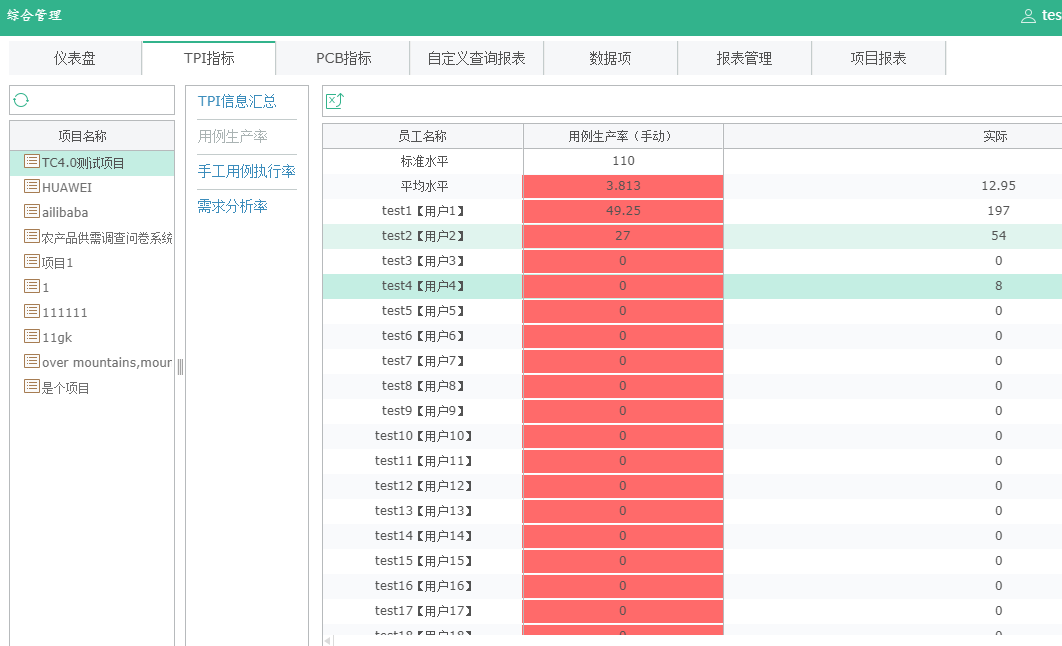Click the red 49.25 cell
The height and width of the screenshot is (646, 1062).
tap(623, 211)
